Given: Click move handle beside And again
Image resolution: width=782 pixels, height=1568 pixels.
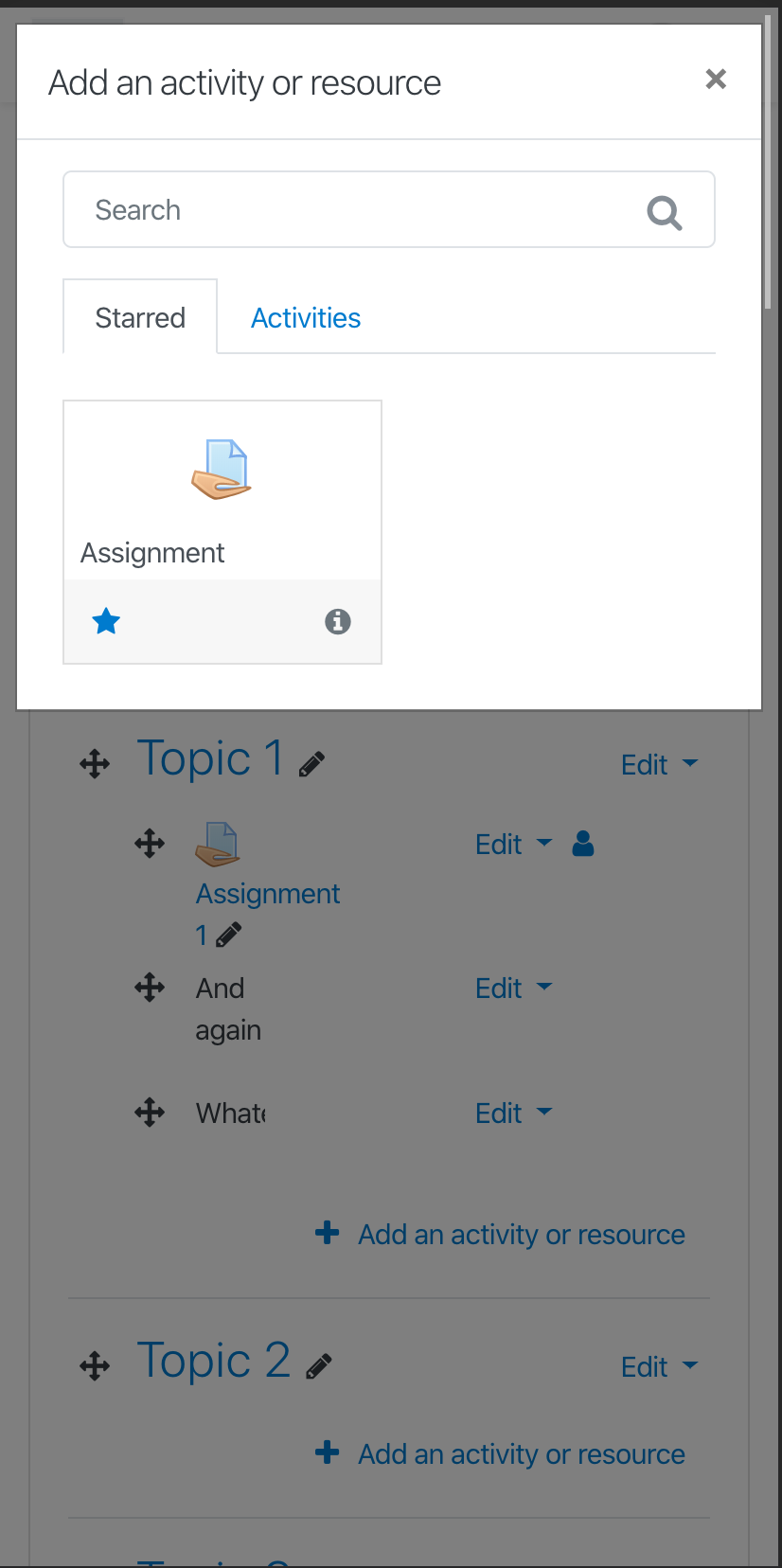Looking at the screenshot, I should [x=150, y=988].
